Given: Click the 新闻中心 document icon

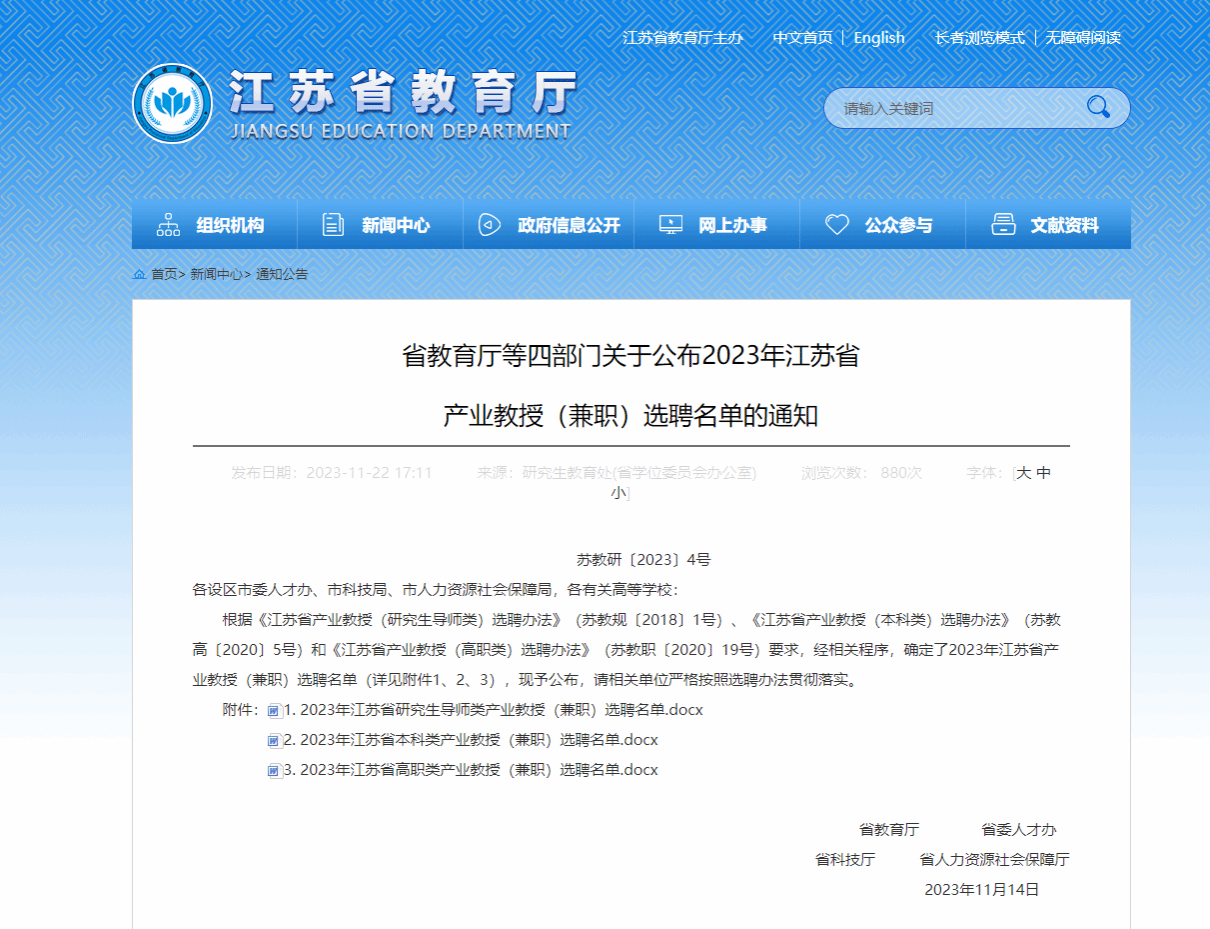Looking at the screenshot, I should [333, 225].
